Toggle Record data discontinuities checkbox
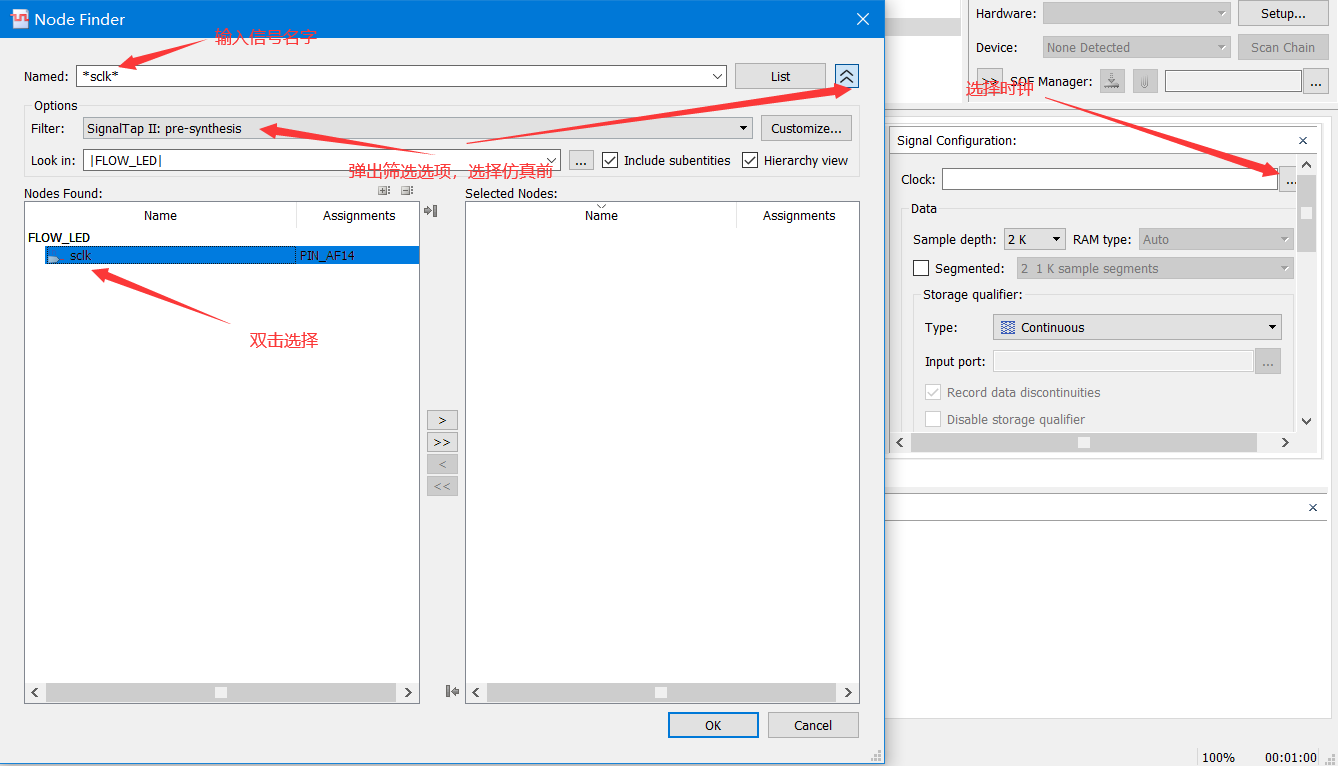The image size is (1338, 766). tap(933, 392)
